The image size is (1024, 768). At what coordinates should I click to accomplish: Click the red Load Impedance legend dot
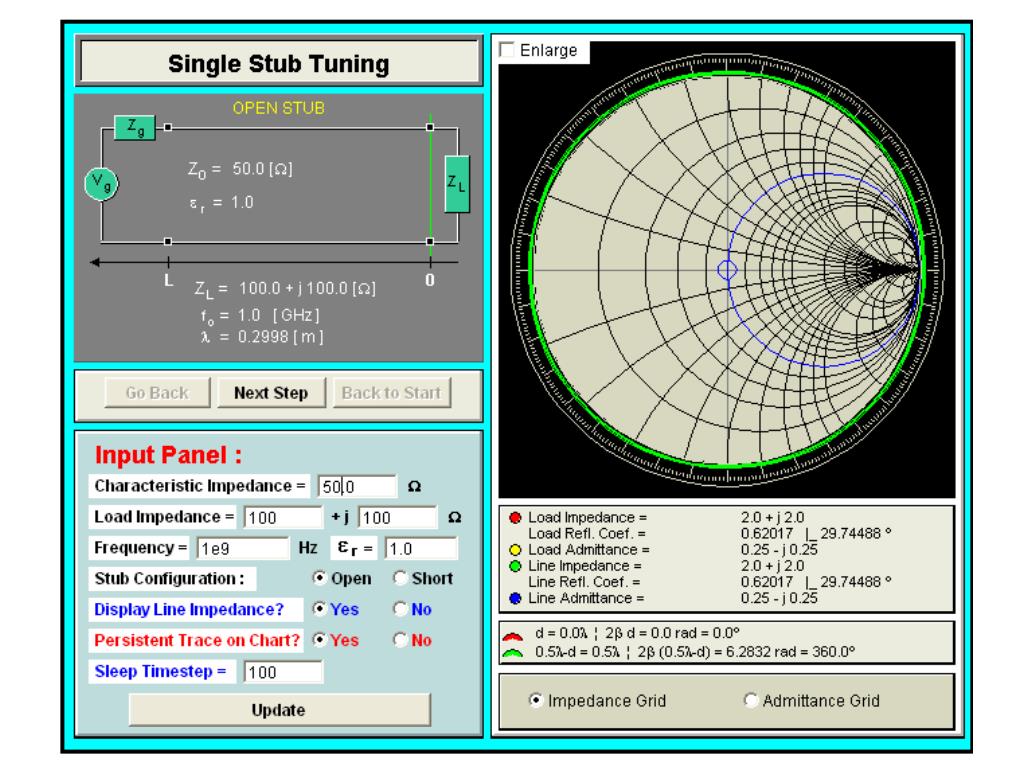point(515,517)
